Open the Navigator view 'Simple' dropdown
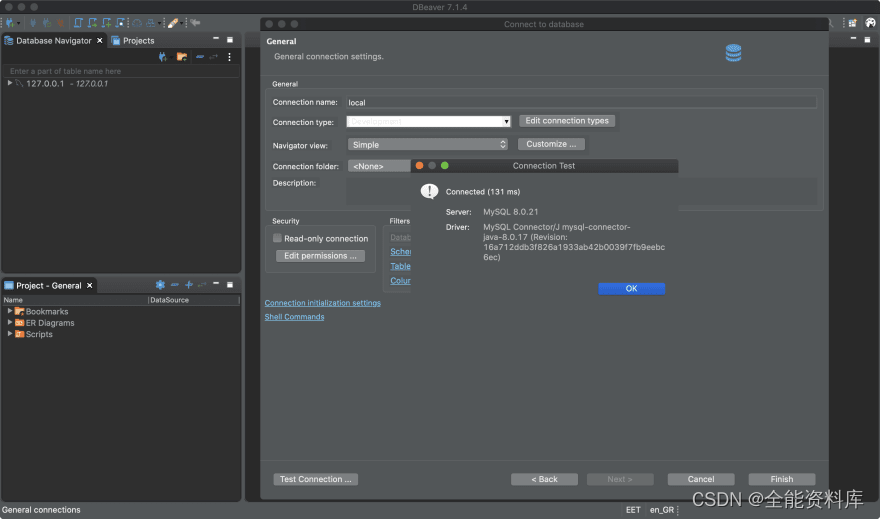Image resolution: width=880 pixels, height=519 pixels. [428, 144]
